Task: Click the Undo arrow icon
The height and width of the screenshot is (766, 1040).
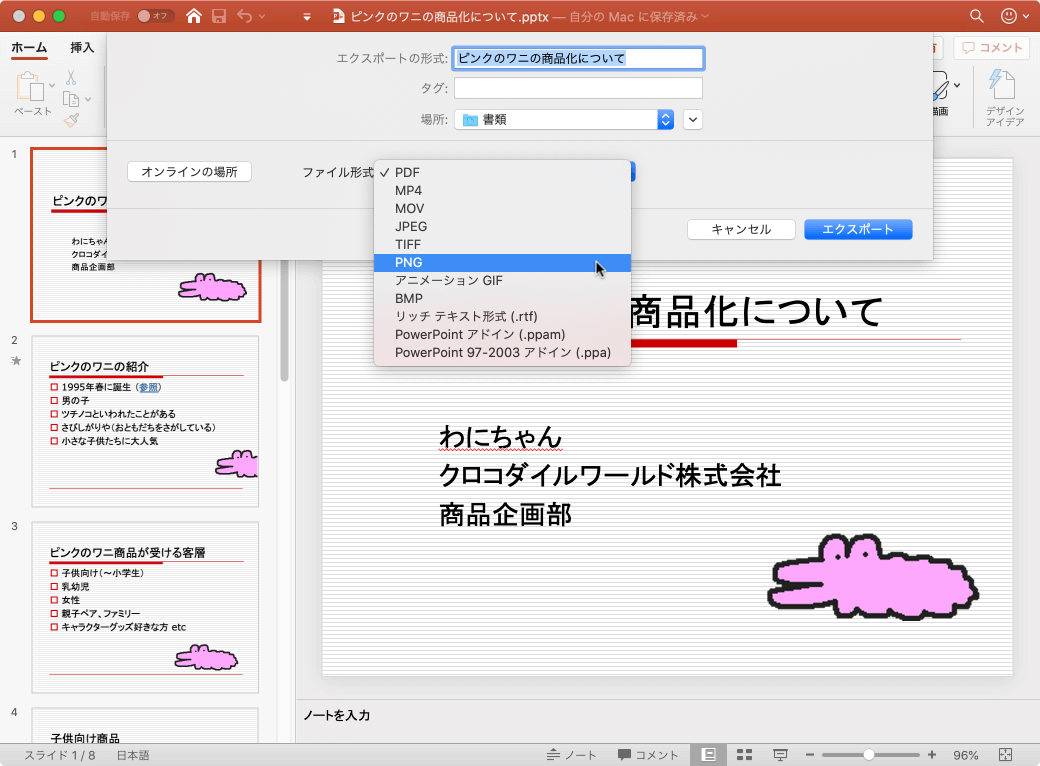Action: pyautogui.click(x=244, y=16)
